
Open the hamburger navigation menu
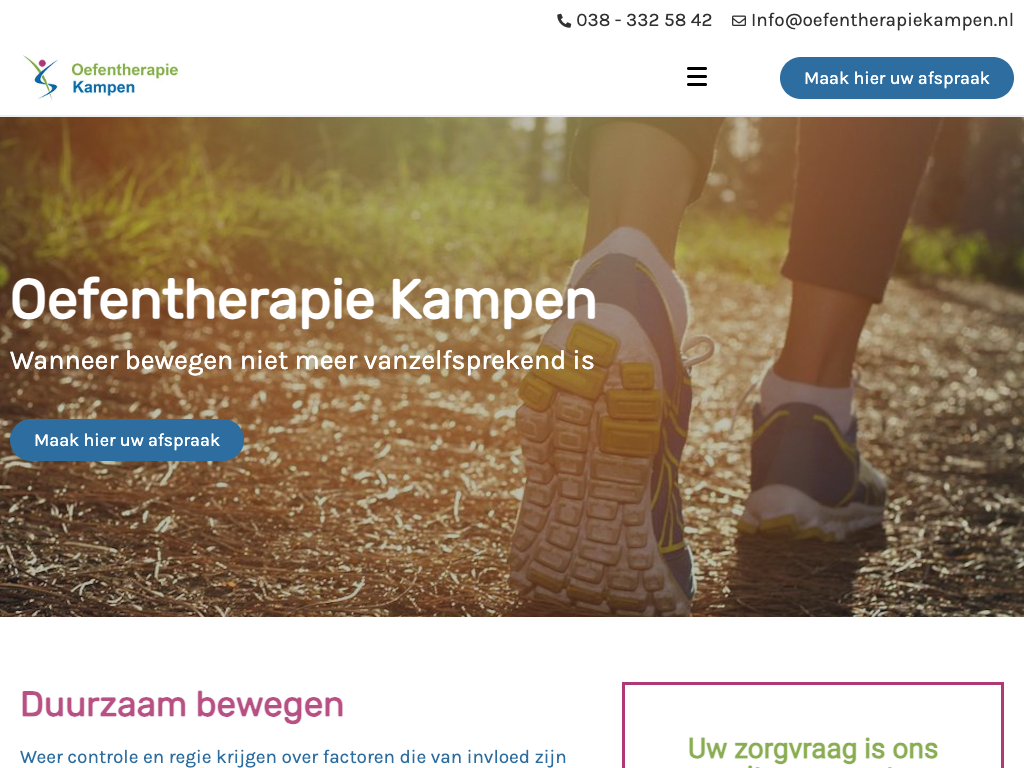[x=697, y=76]
